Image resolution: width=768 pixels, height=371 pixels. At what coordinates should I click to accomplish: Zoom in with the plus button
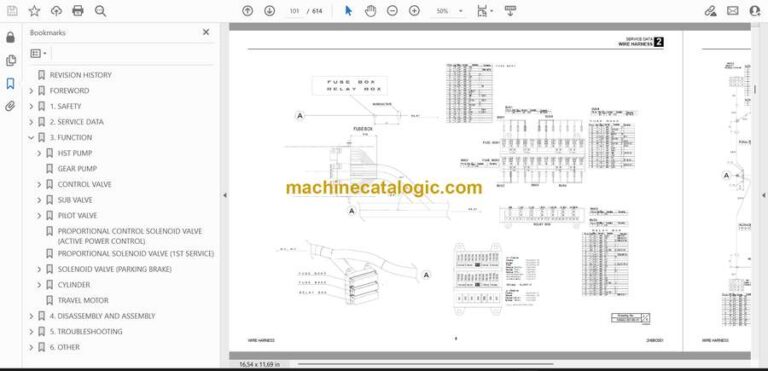414,11
